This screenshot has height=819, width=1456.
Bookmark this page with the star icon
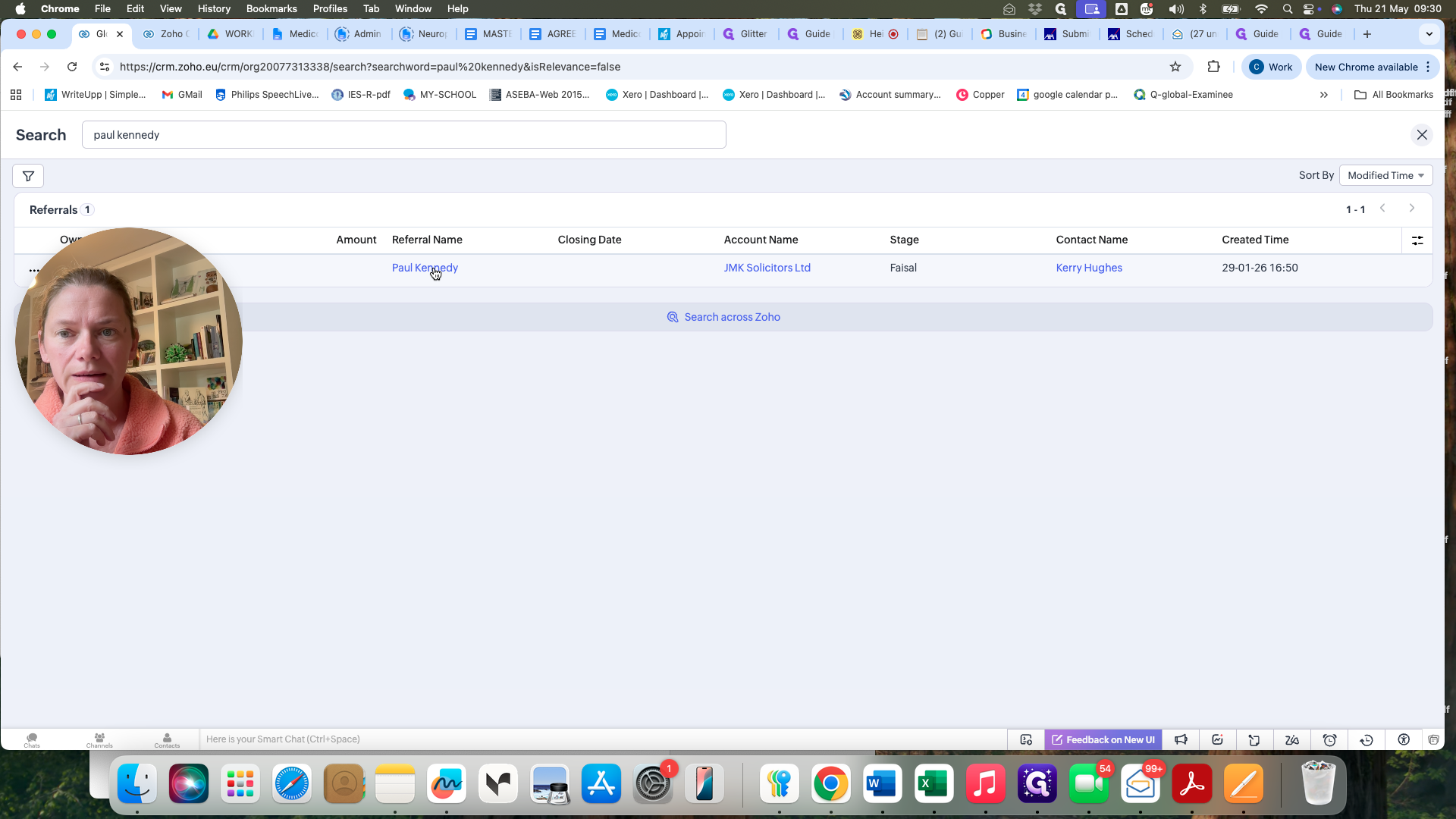pyautogui.click(x=1175, y=67)
